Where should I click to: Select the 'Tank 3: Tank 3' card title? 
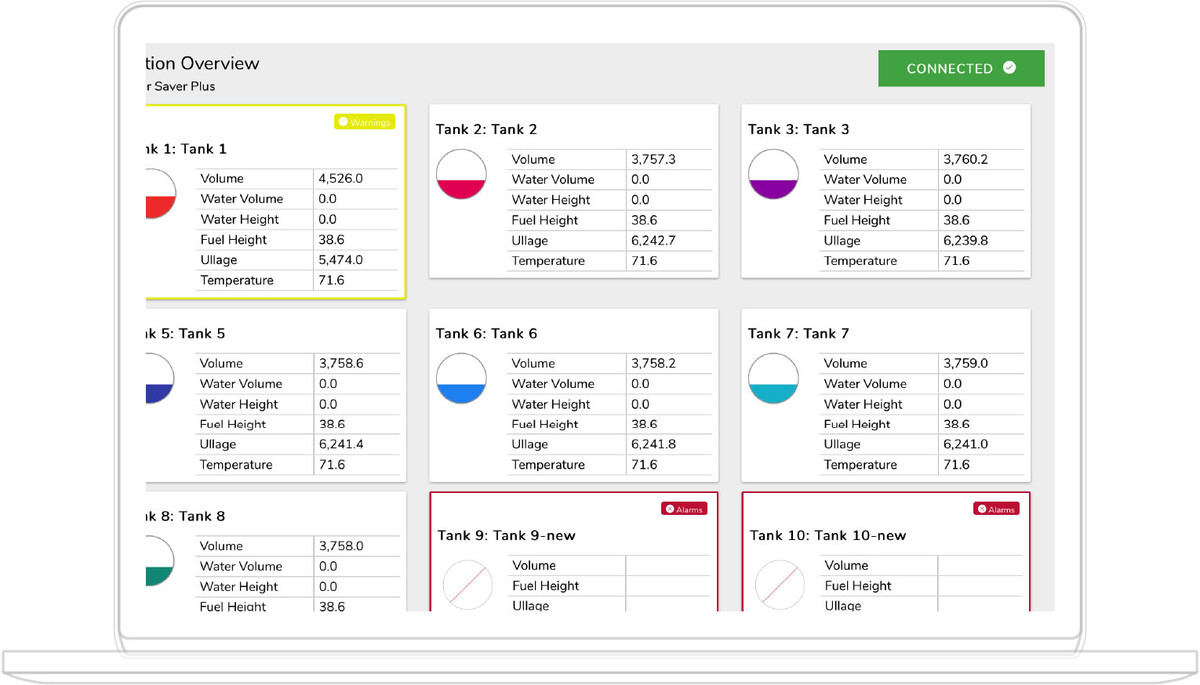click(799, 129)
